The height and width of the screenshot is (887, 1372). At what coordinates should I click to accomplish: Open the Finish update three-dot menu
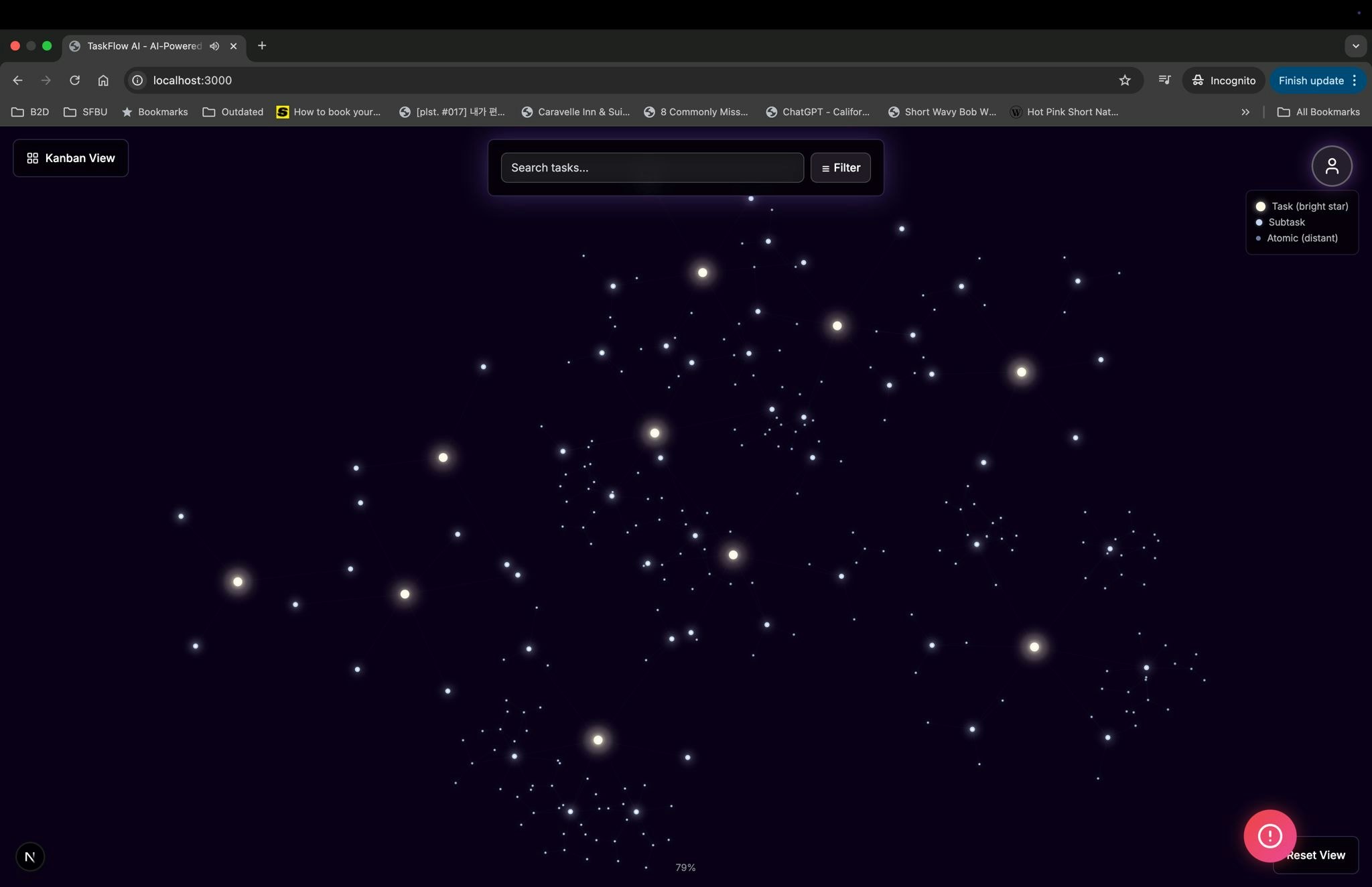[1354, 80]
